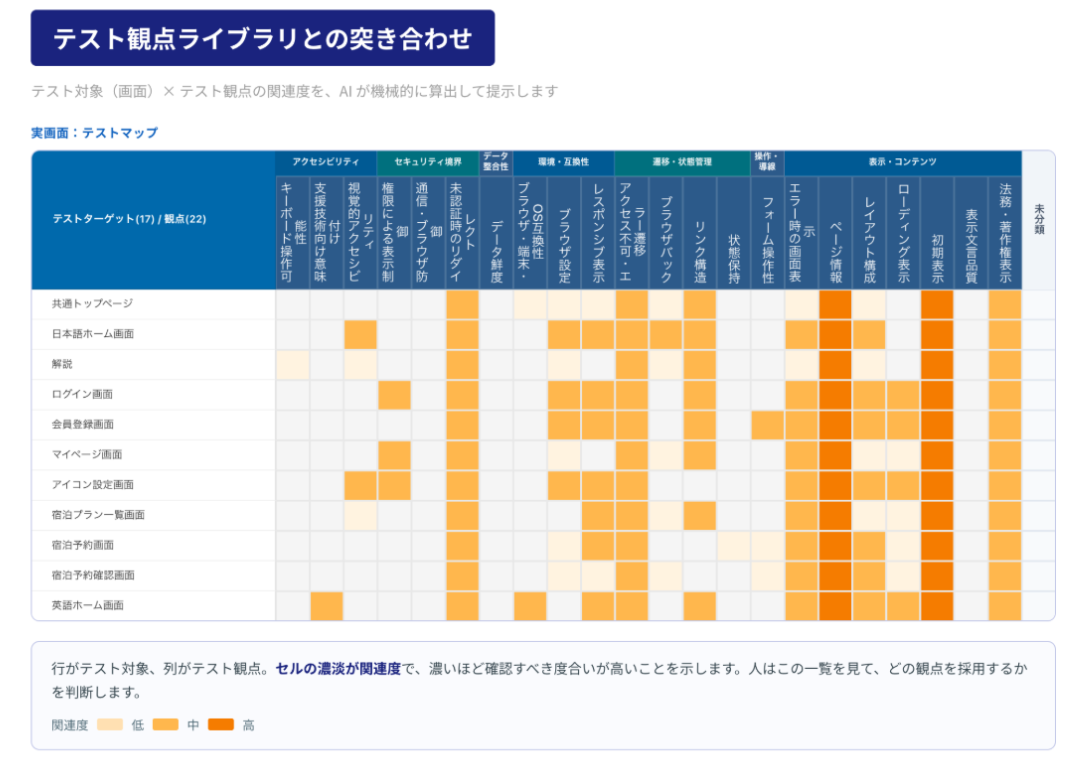The width and height of the screenshot is (1084, 760).
Task: Select the 英語ホーム画面 row label
Action: coord(88,605)
